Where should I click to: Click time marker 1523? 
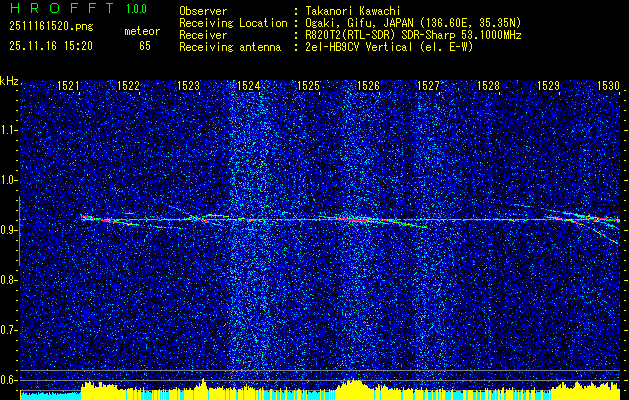188,85
